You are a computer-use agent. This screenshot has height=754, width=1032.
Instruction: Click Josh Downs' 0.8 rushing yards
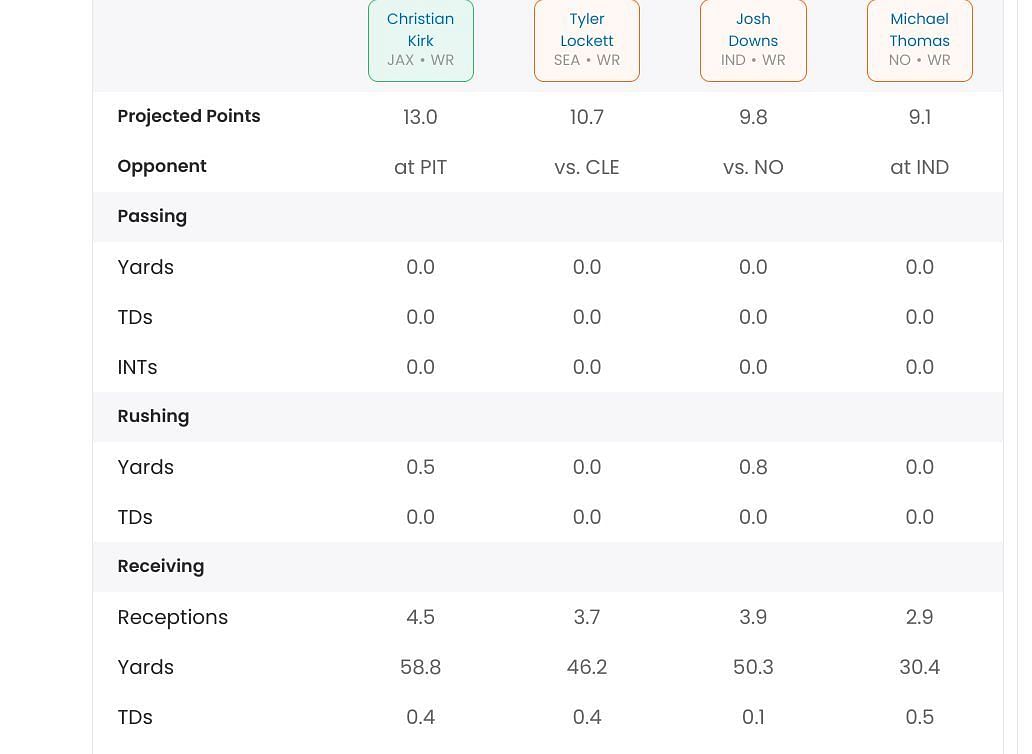(x=753, y=467)
